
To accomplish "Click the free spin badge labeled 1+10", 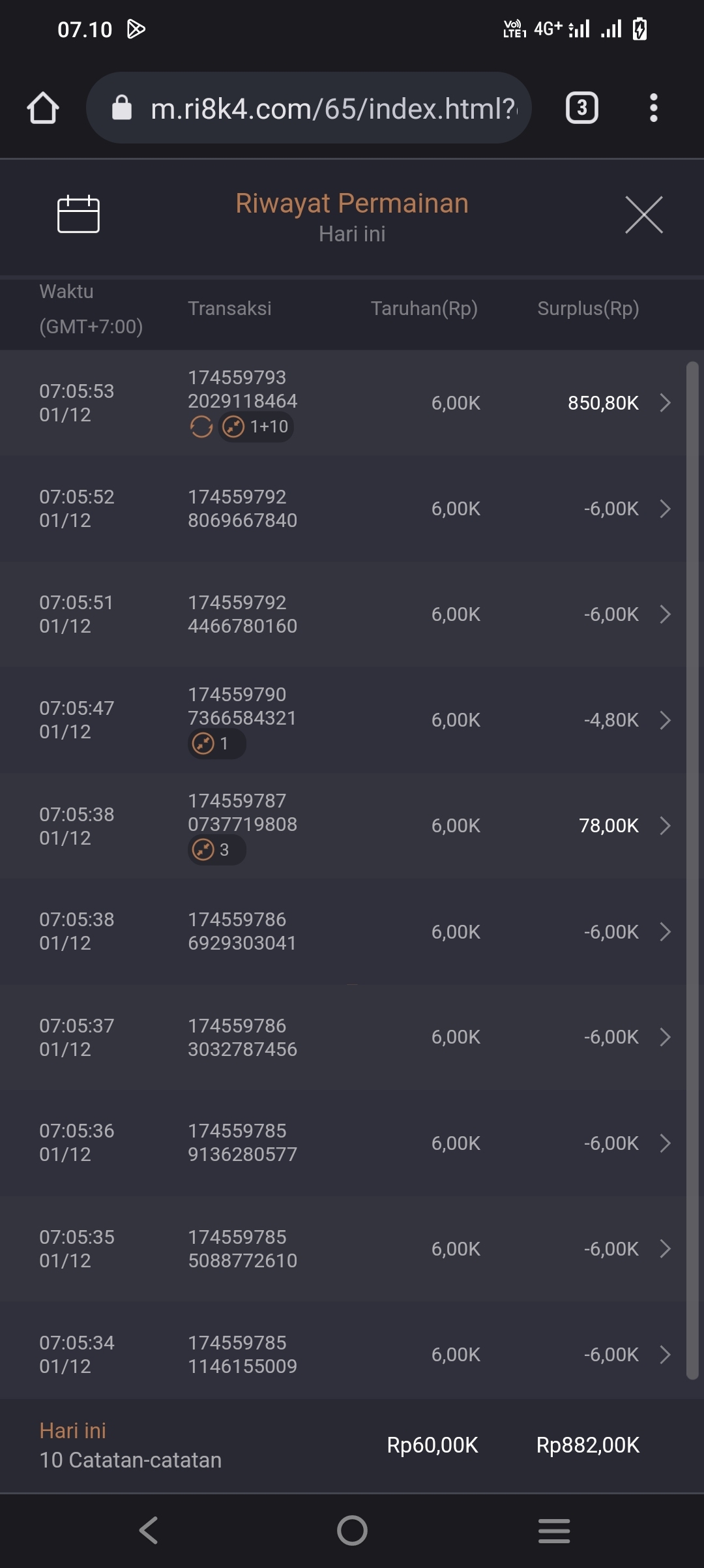I will [256, 427].
